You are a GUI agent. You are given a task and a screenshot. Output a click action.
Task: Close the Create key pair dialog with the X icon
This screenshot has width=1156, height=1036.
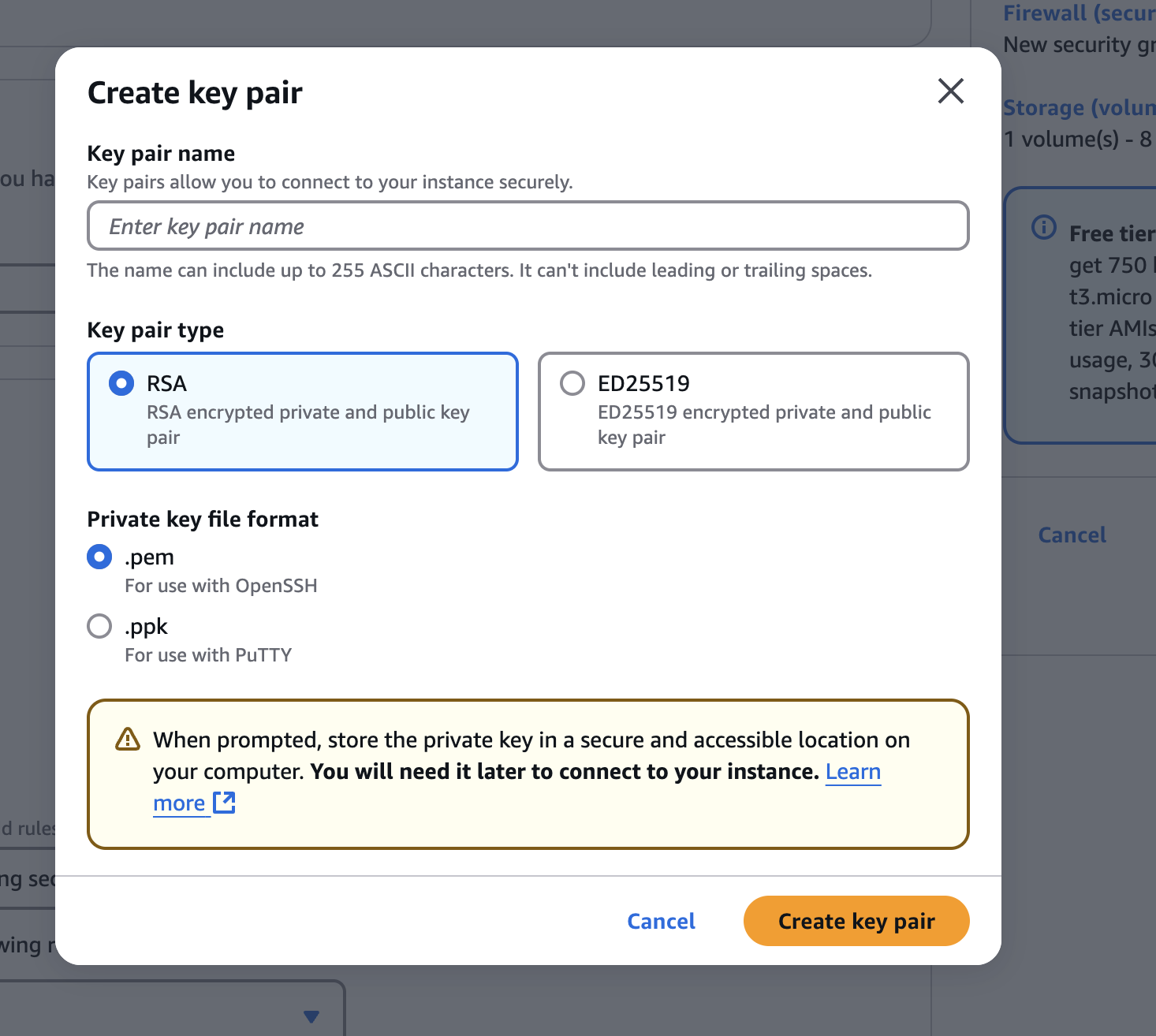[951, 91]
